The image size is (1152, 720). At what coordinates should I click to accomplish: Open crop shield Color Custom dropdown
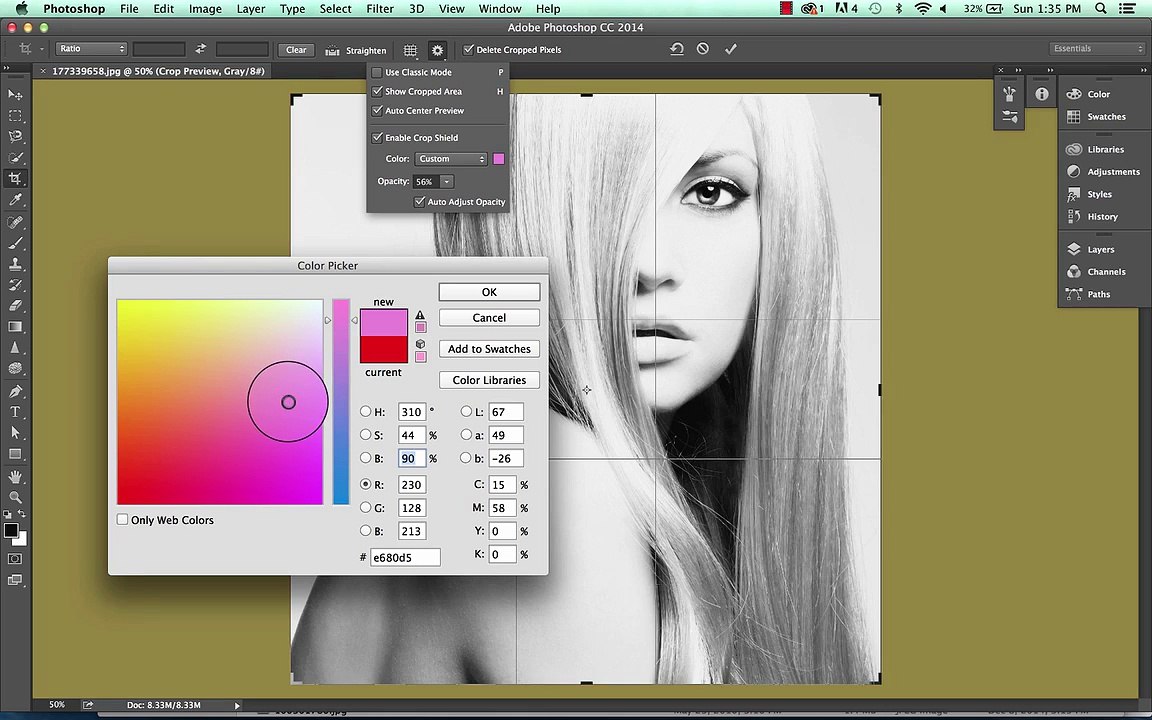(x=451, y=159)
